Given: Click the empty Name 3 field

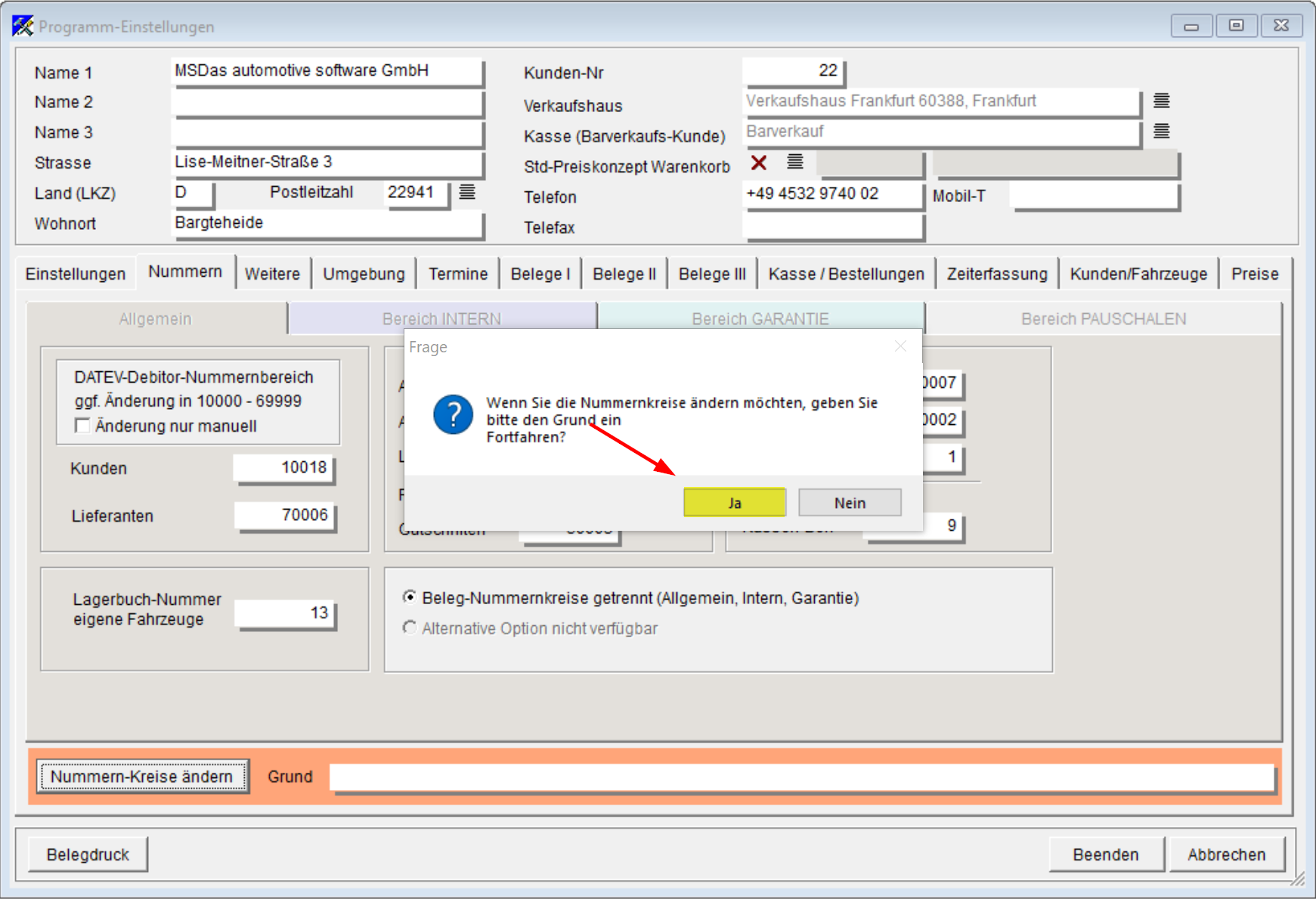Looking at the screenshot, I should (x=327, y=132).
